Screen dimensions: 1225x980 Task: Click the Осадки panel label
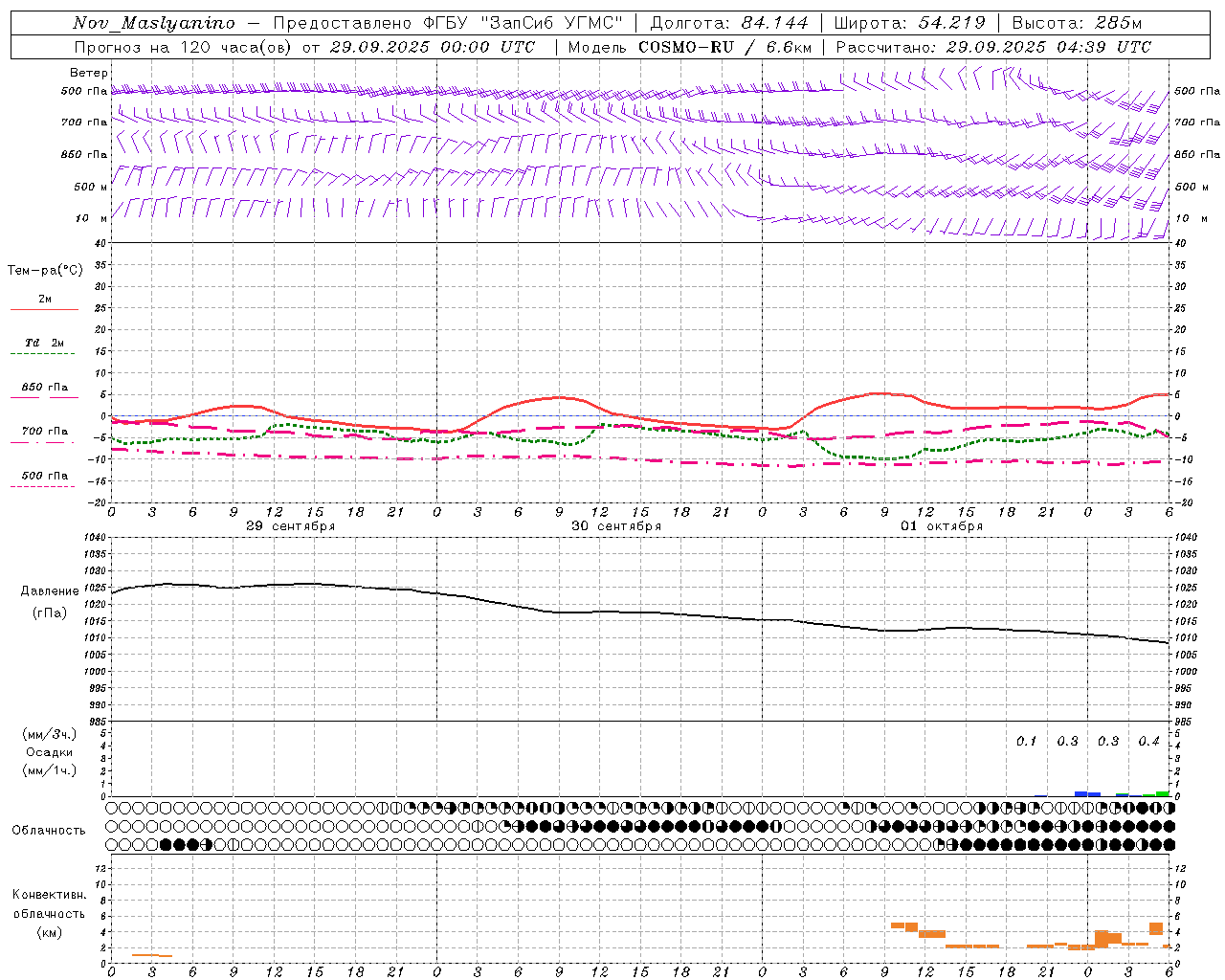[x=50, y=752]
